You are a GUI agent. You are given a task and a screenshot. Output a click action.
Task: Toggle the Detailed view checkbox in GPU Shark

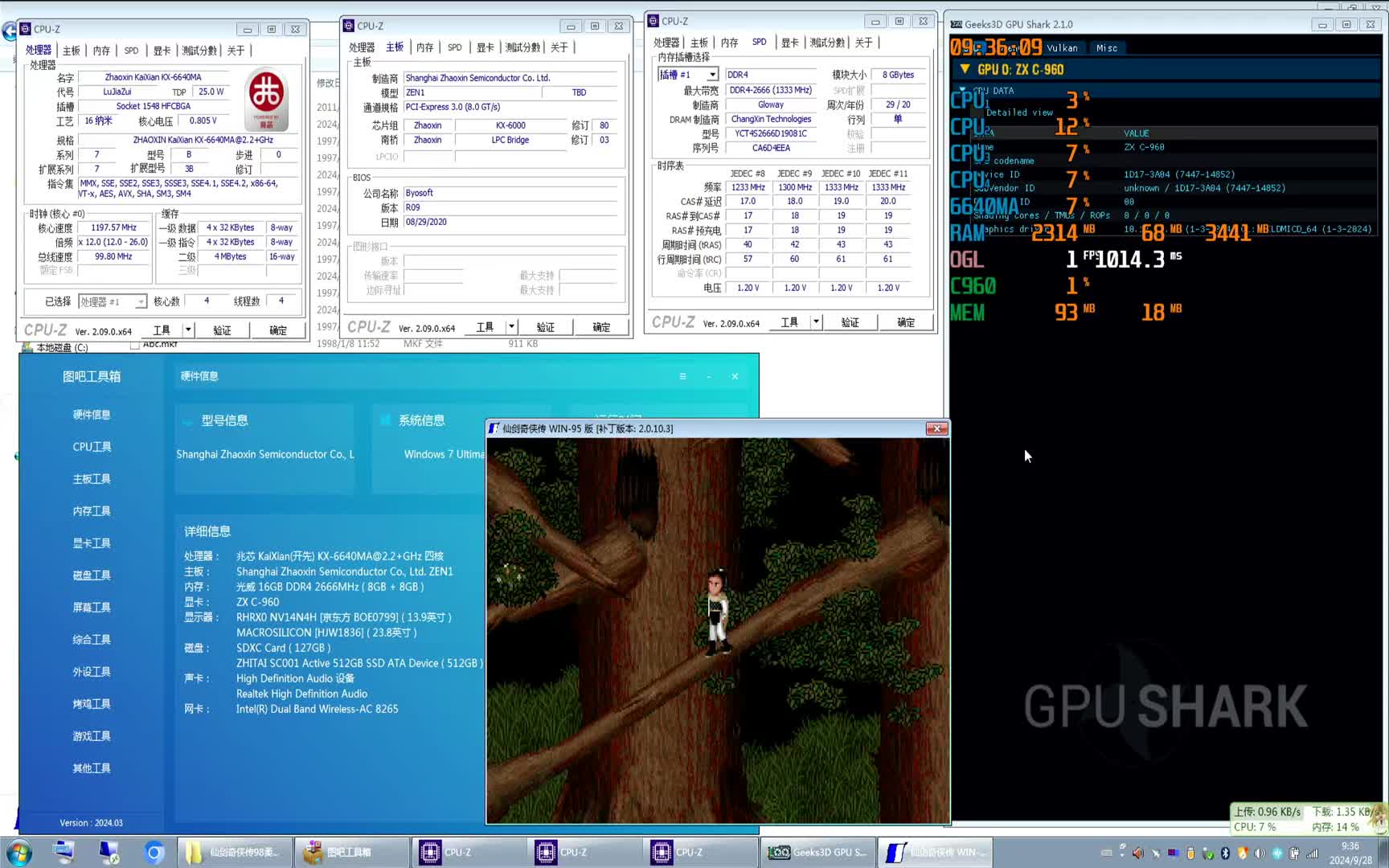tap(979, 113)
